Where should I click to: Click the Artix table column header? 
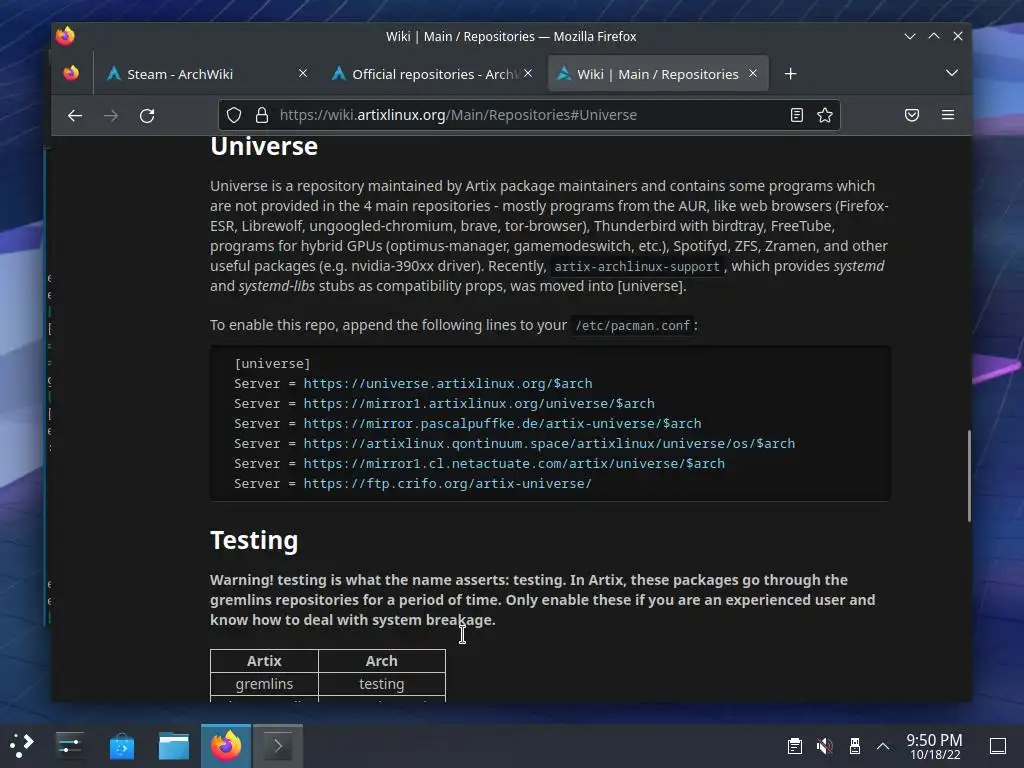coord(264,661)
